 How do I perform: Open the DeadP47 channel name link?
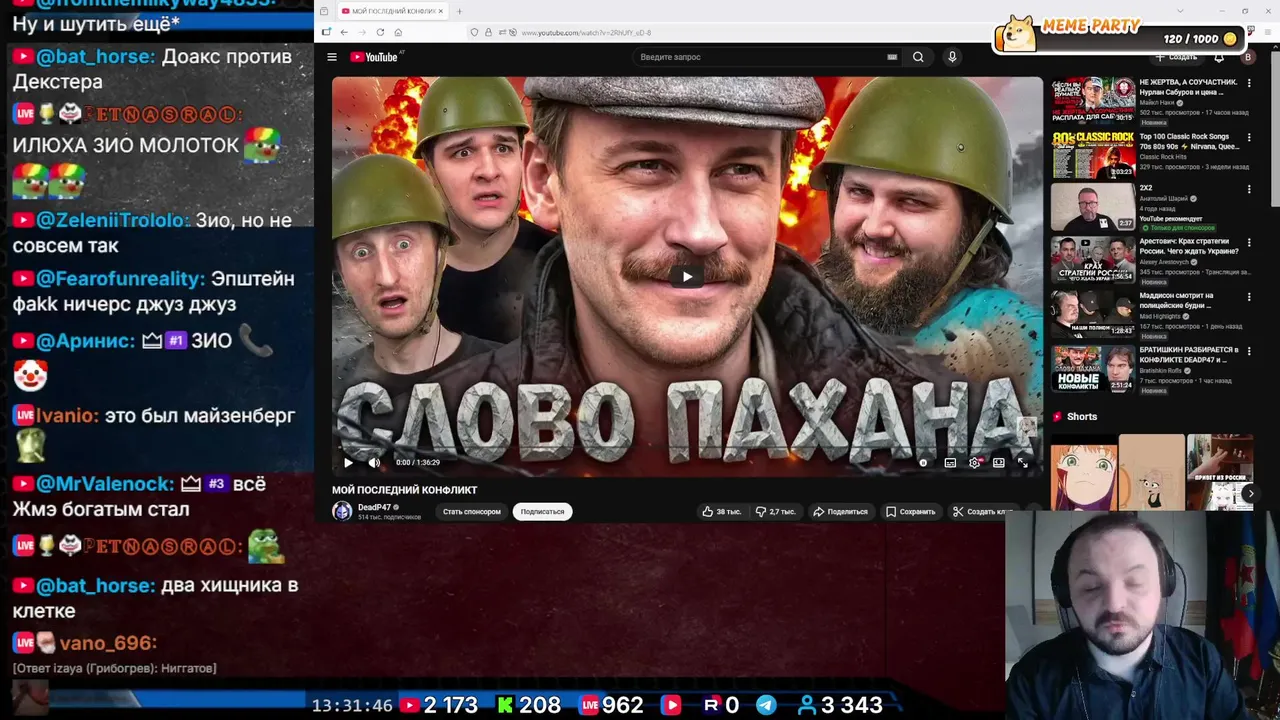point(374,507)
